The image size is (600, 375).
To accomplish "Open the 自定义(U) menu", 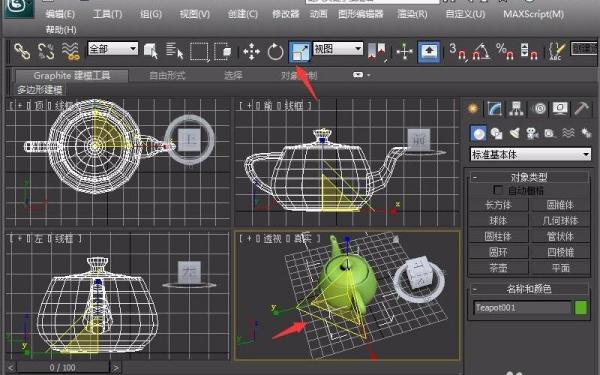I will [x=465, y=15].
